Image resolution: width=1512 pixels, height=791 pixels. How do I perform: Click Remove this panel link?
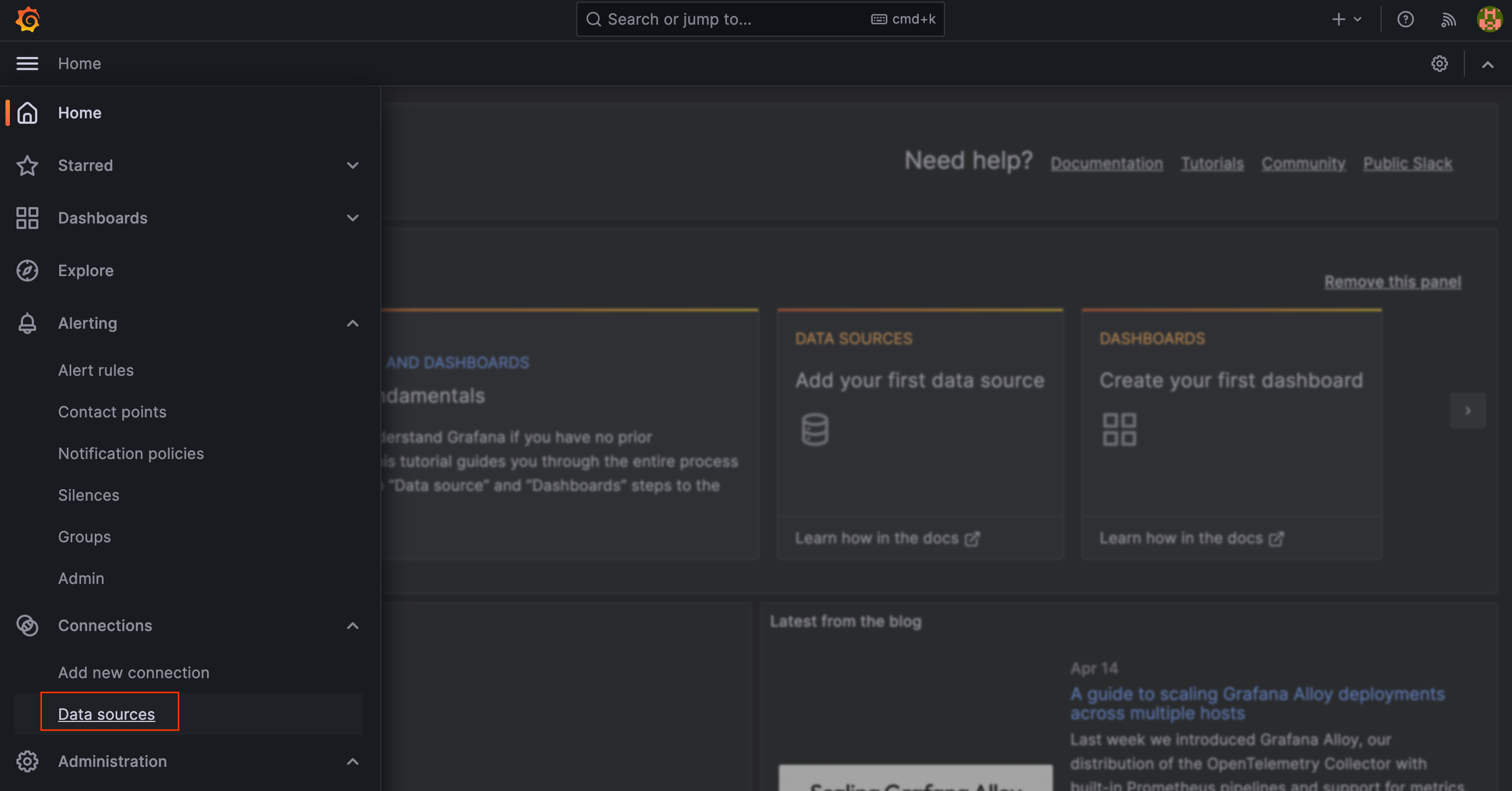pos(1393,280)
